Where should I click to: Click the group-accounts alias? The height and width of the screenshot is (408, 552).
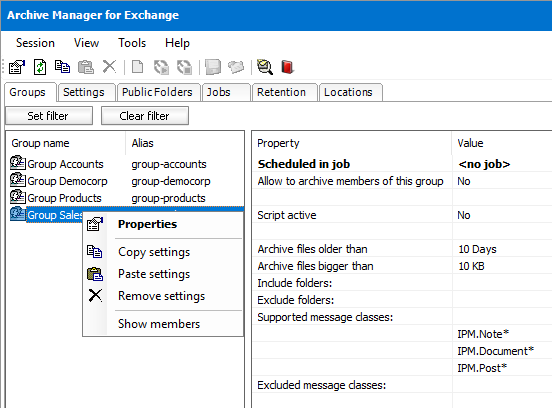point(169,164)
